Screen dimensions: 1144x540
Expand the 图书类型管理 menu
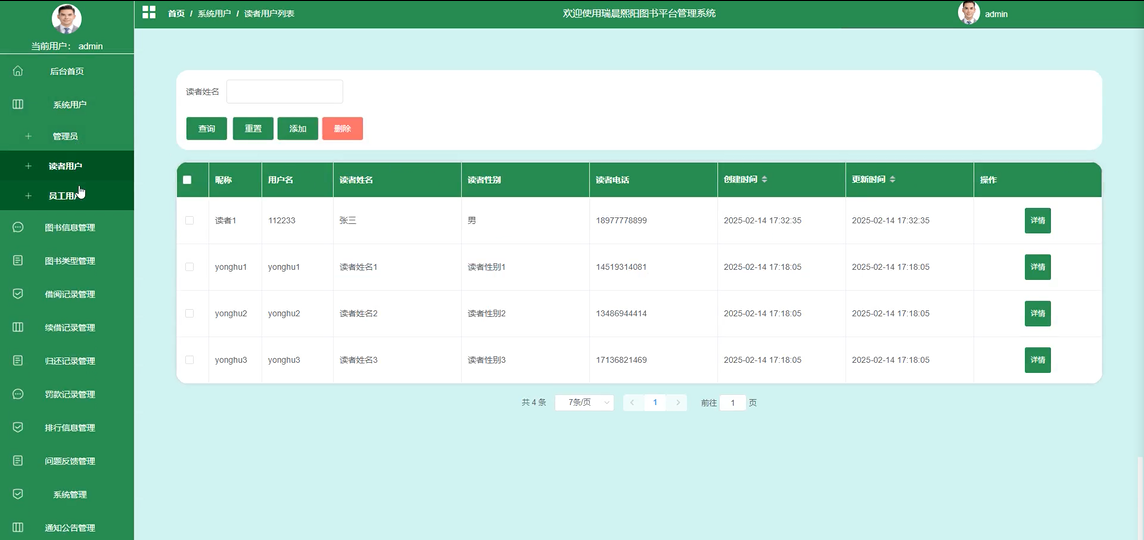67,261
